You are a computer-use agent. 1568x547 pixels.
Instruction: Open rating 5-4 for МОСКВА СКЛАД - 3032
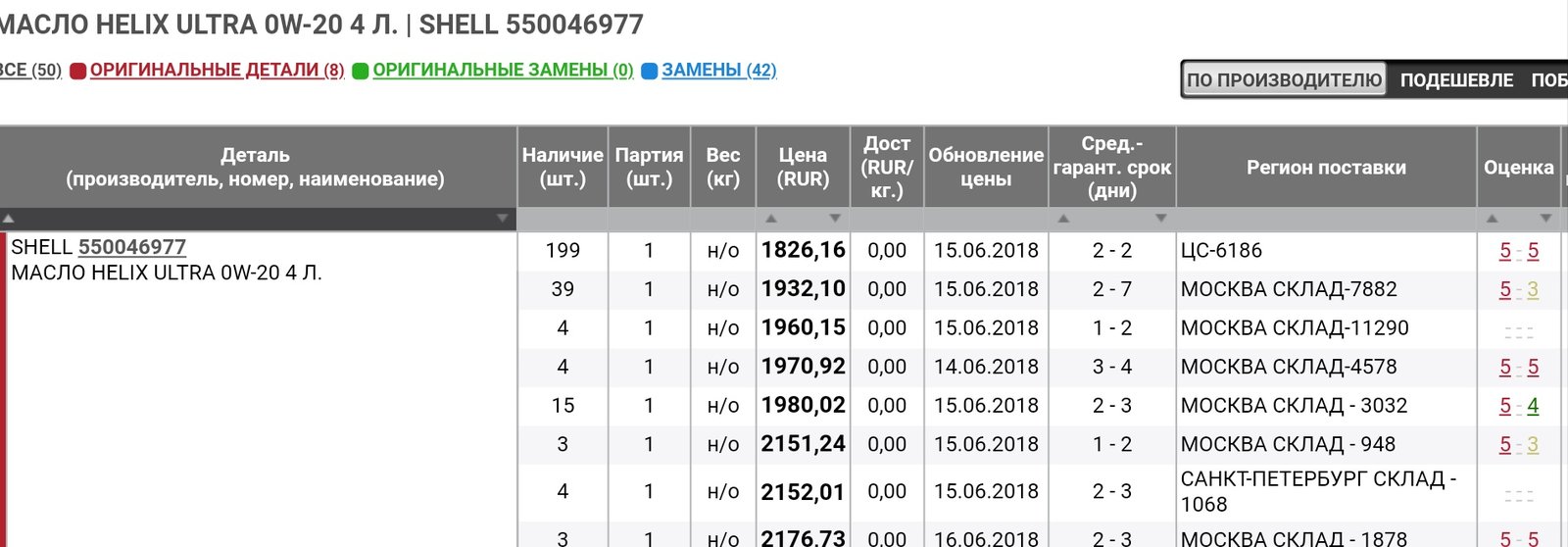point(1519,406)
